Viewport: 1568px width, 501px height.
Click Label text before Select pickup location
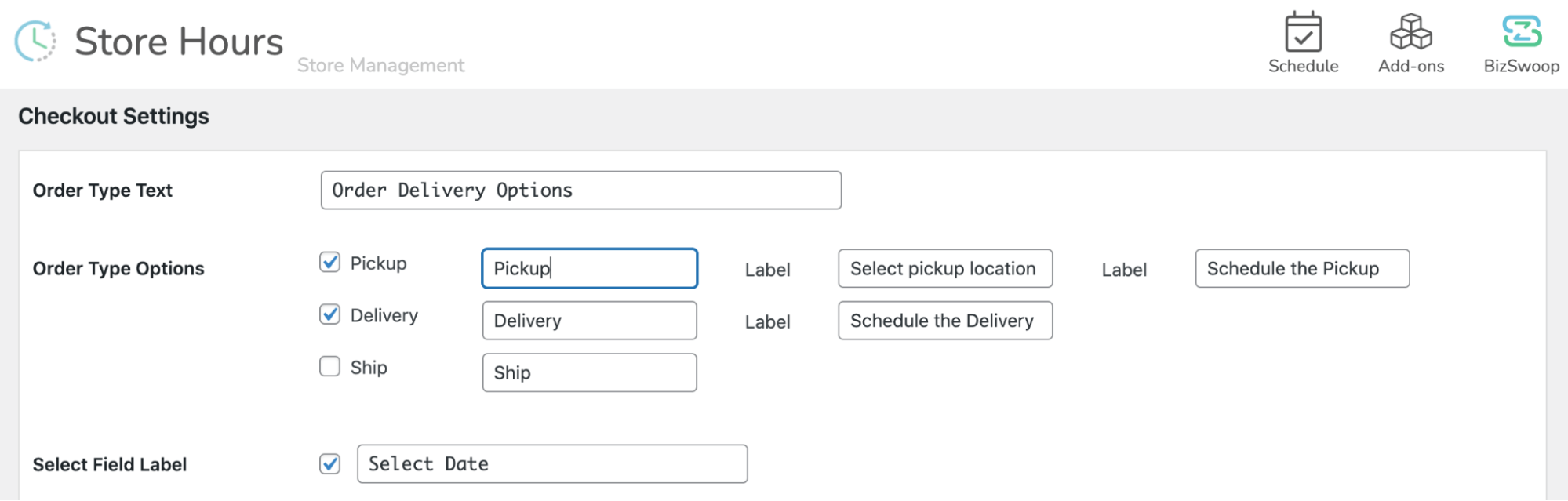click(x=767, y=270)
